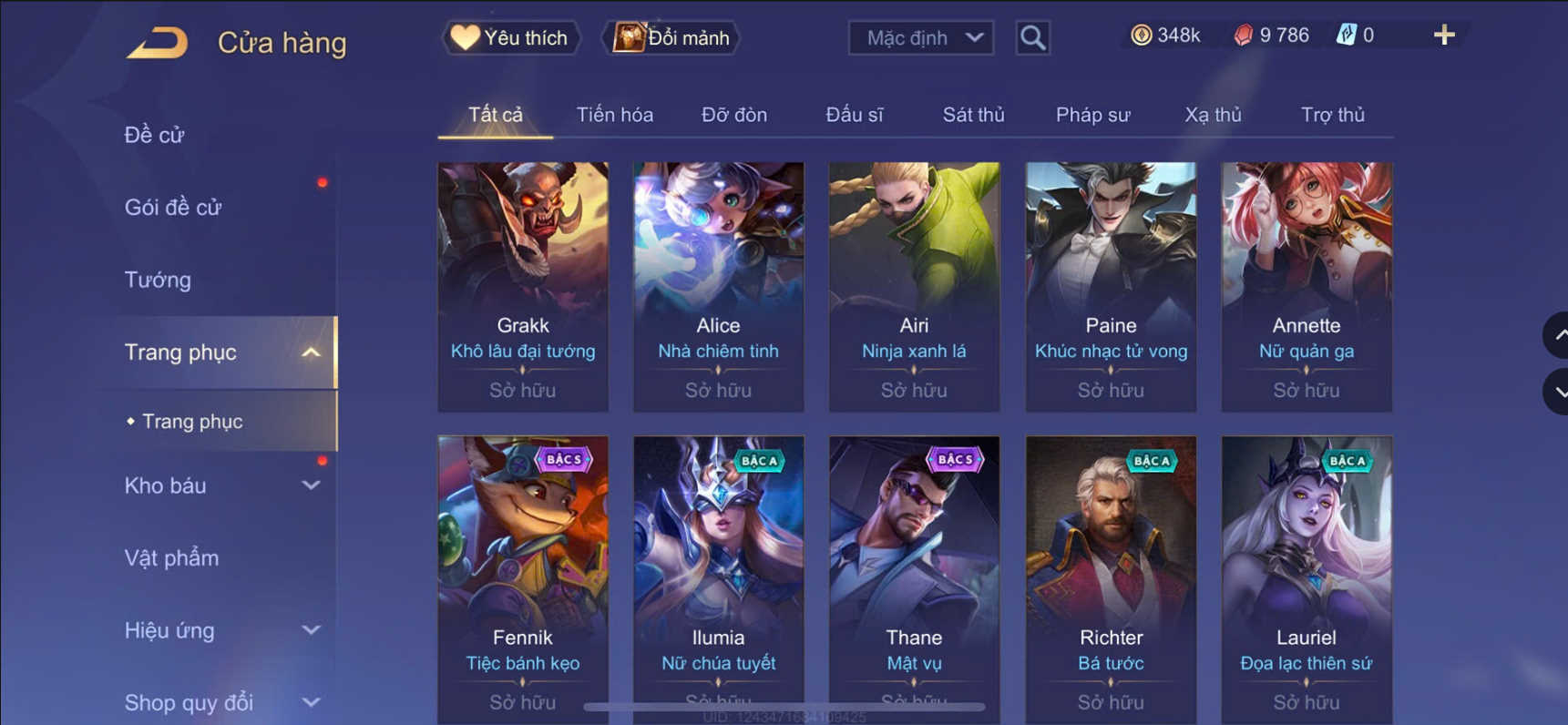Click the red ruby currency icon
Viewport: 1568px width, 725px height.
pyautogui.click(x=1243, y=36)
